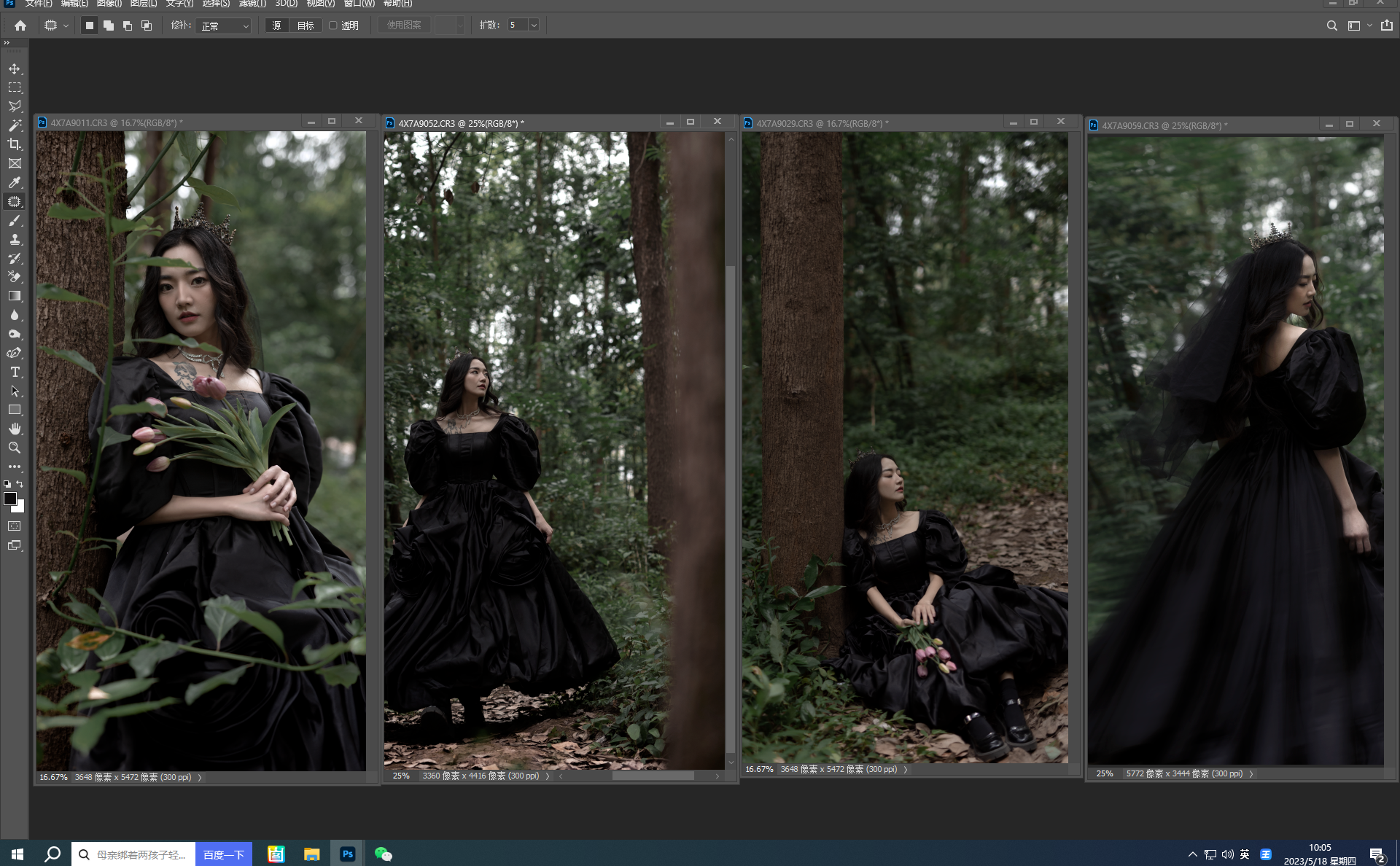Select the Path Selection tool
Screen dimensions: 1400x866
tap(15, 391)
